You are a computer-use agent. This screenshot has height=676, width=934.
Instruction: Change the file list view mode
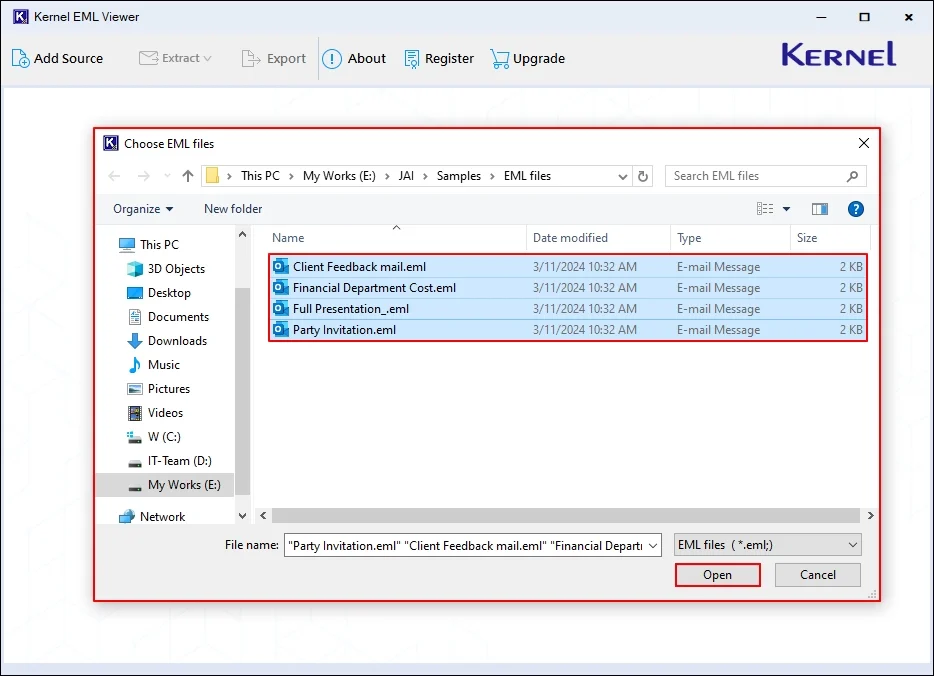(x=766, y=208)
